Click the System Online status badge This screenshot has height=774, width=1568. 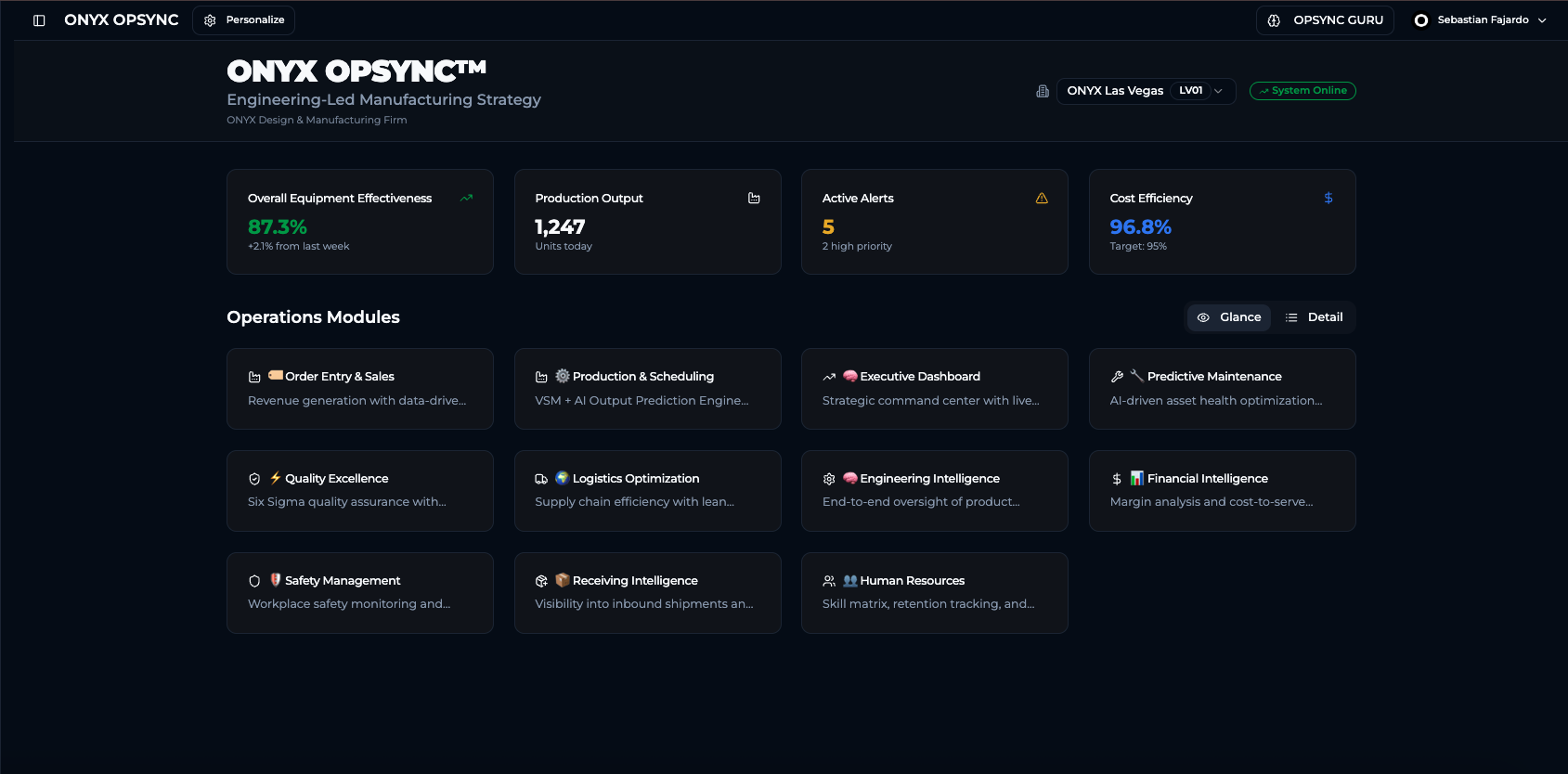(1302, 91)
